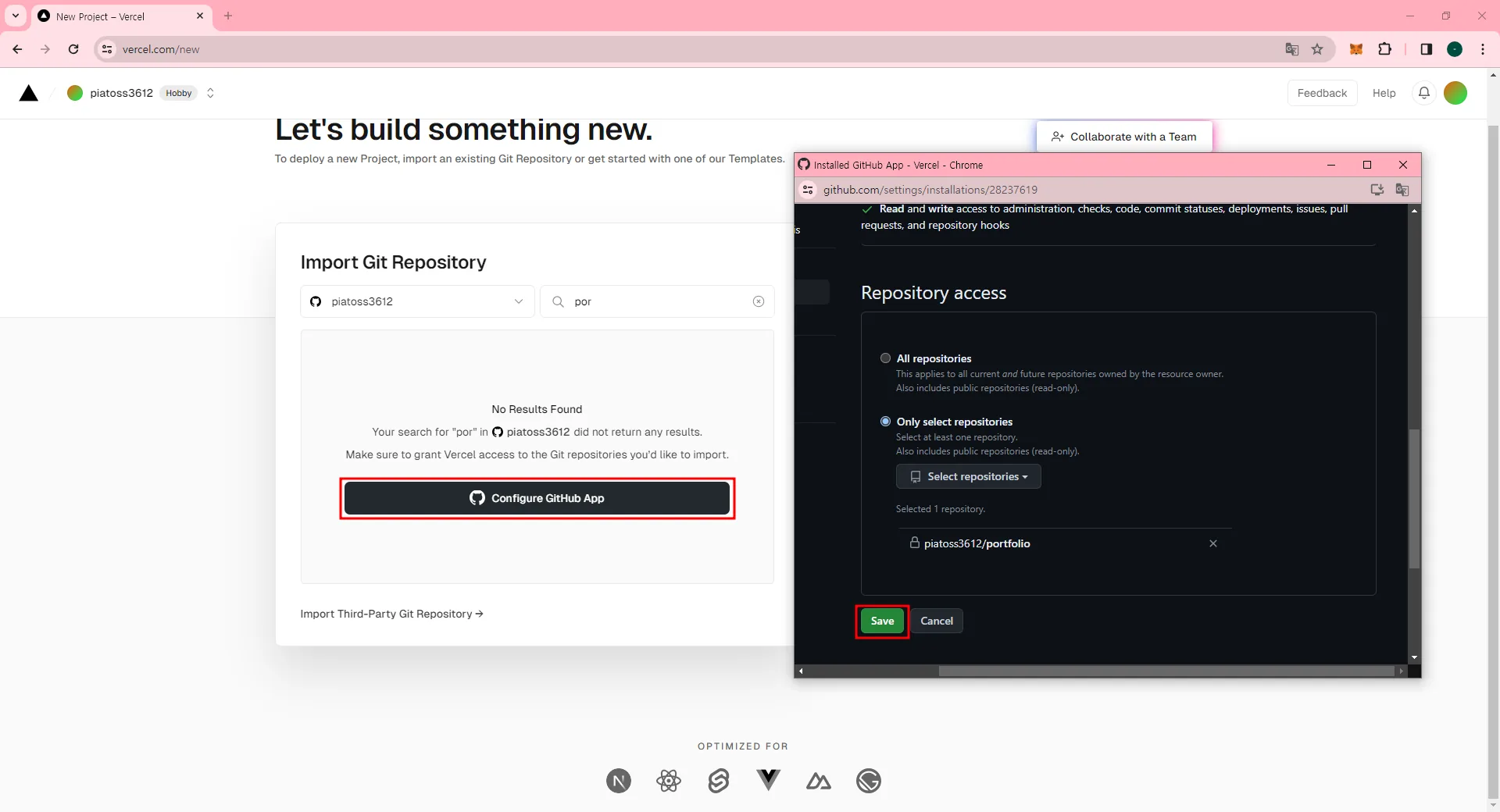Click the Gatsby framework icon
Viewport: 1500px width, 812px height.
pyautogui.click(x=869, y=781)
